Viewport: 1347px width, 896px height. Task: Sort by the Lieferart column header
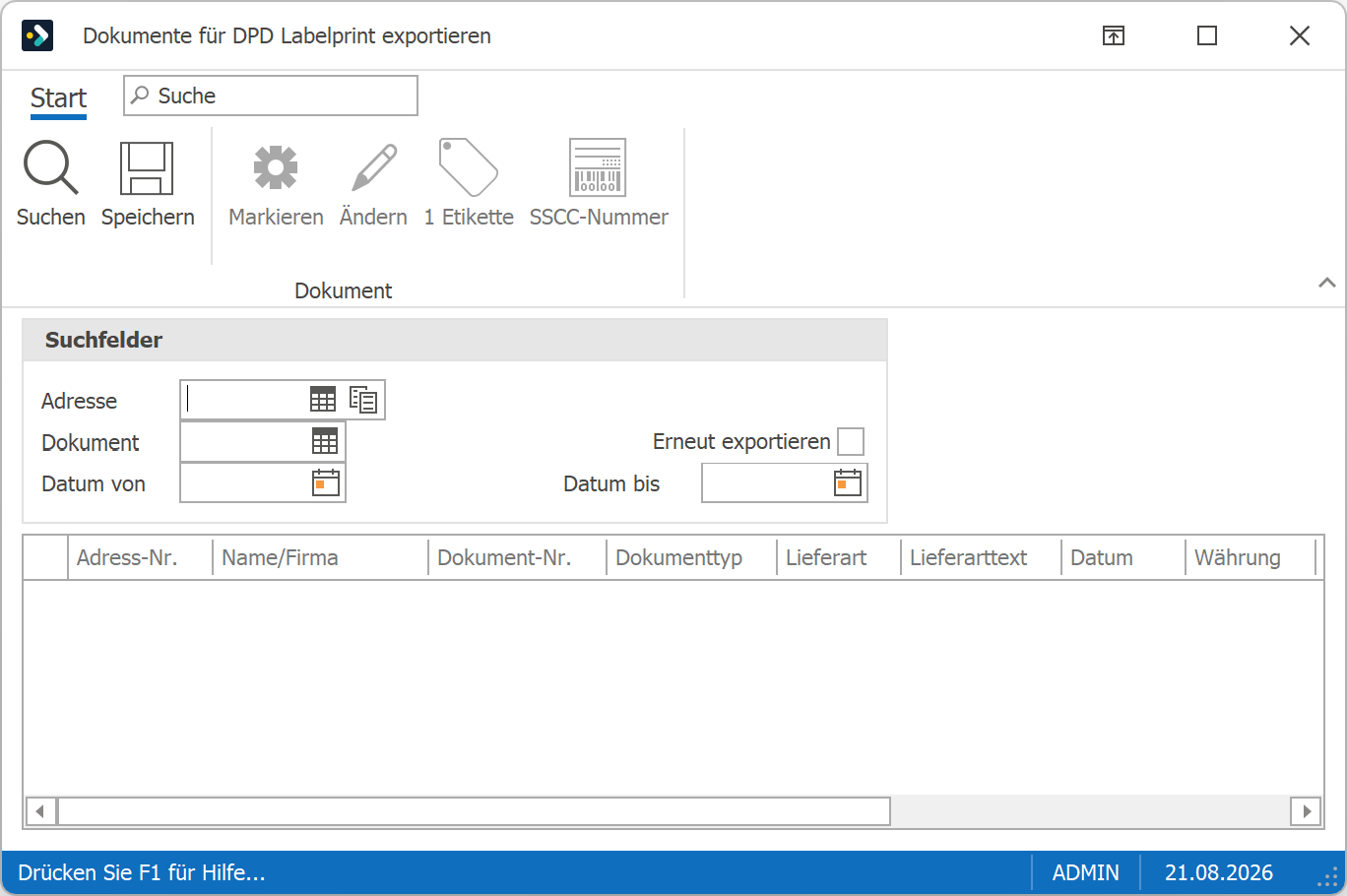839,557
